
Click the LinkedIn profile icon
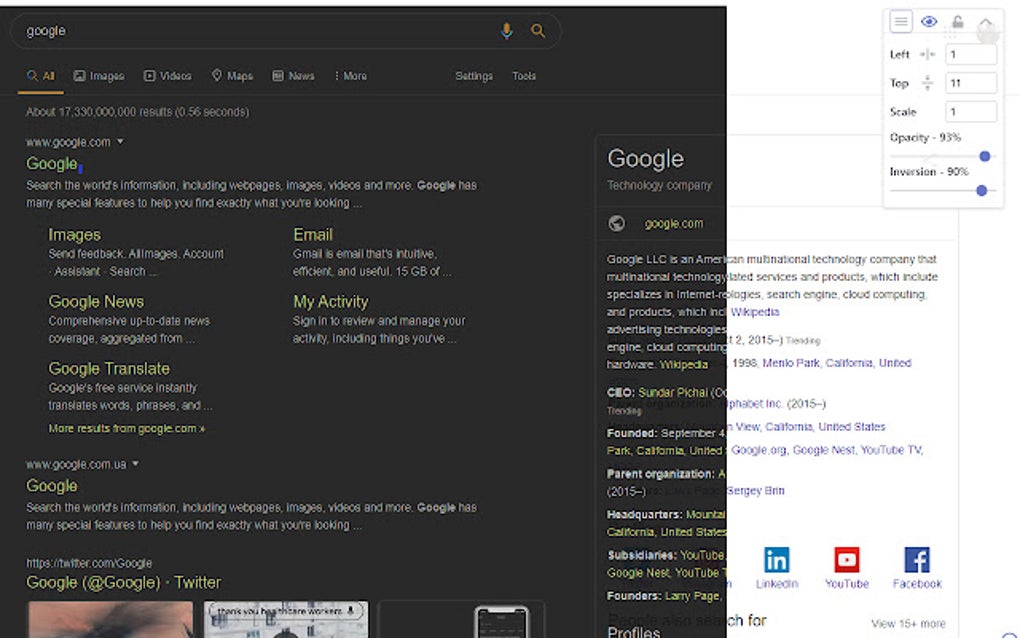click(776, 560)
